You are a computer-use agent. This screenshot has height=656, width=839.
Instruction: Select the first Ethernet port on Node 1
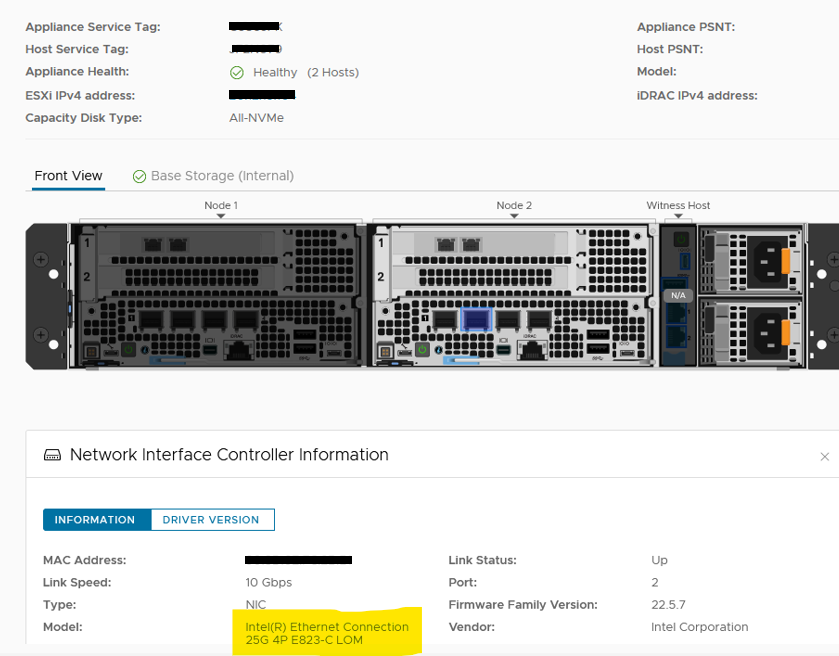[151, 320]
